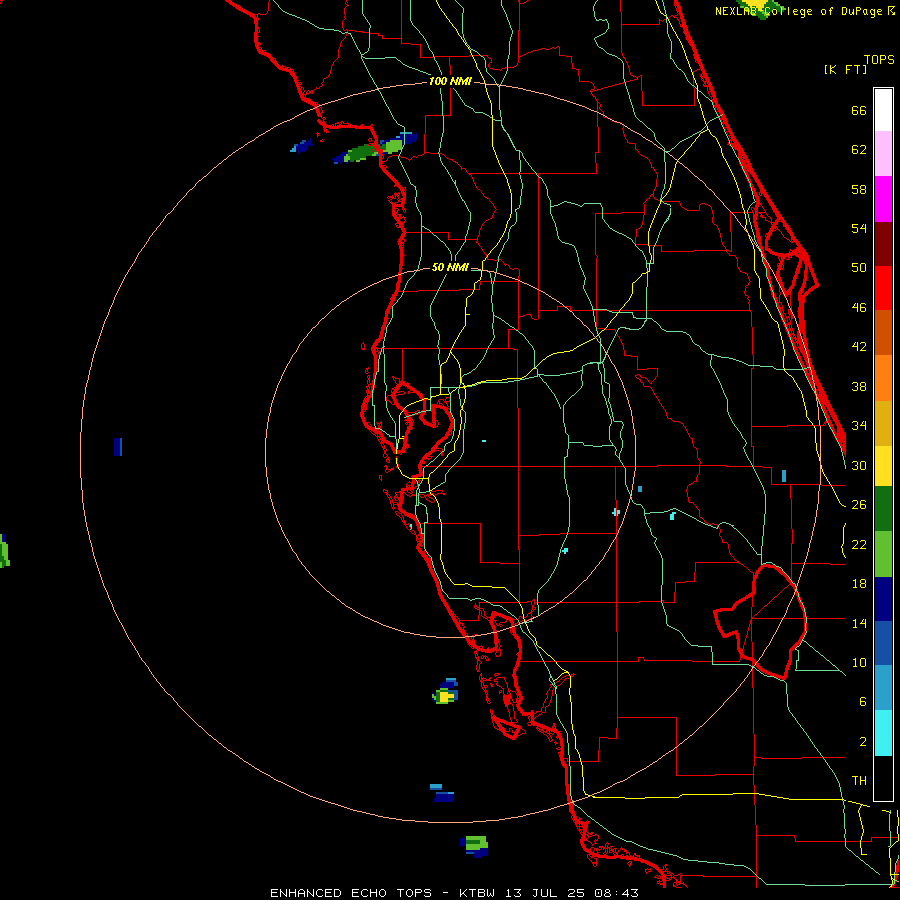This screenshot has height=900, width=900.
Task: Click the green echo cell below 100 NMI ring
Action: pos(475,846)
